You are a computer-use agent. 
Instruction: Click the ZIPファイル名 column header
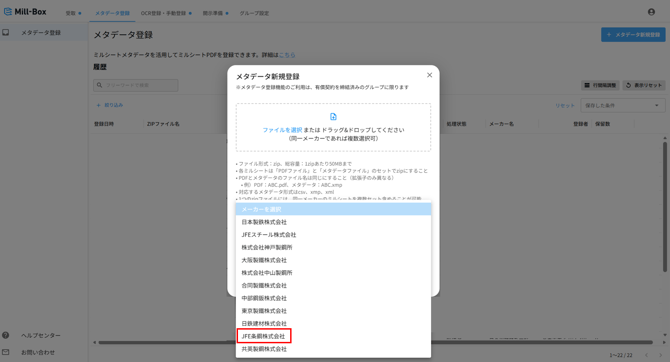coord(163,124)
